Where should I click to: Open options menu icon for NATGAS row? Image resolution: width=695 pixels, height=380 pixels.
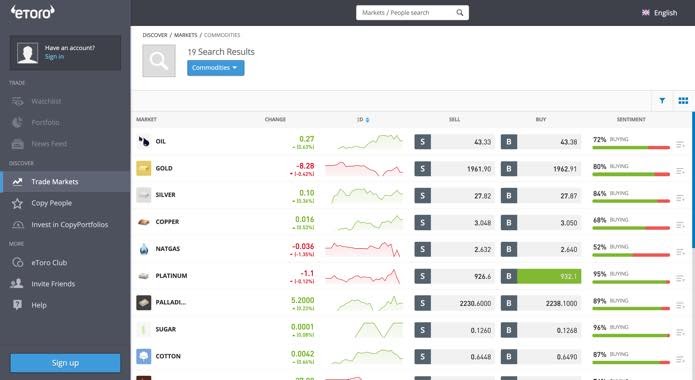click(680, 252)
